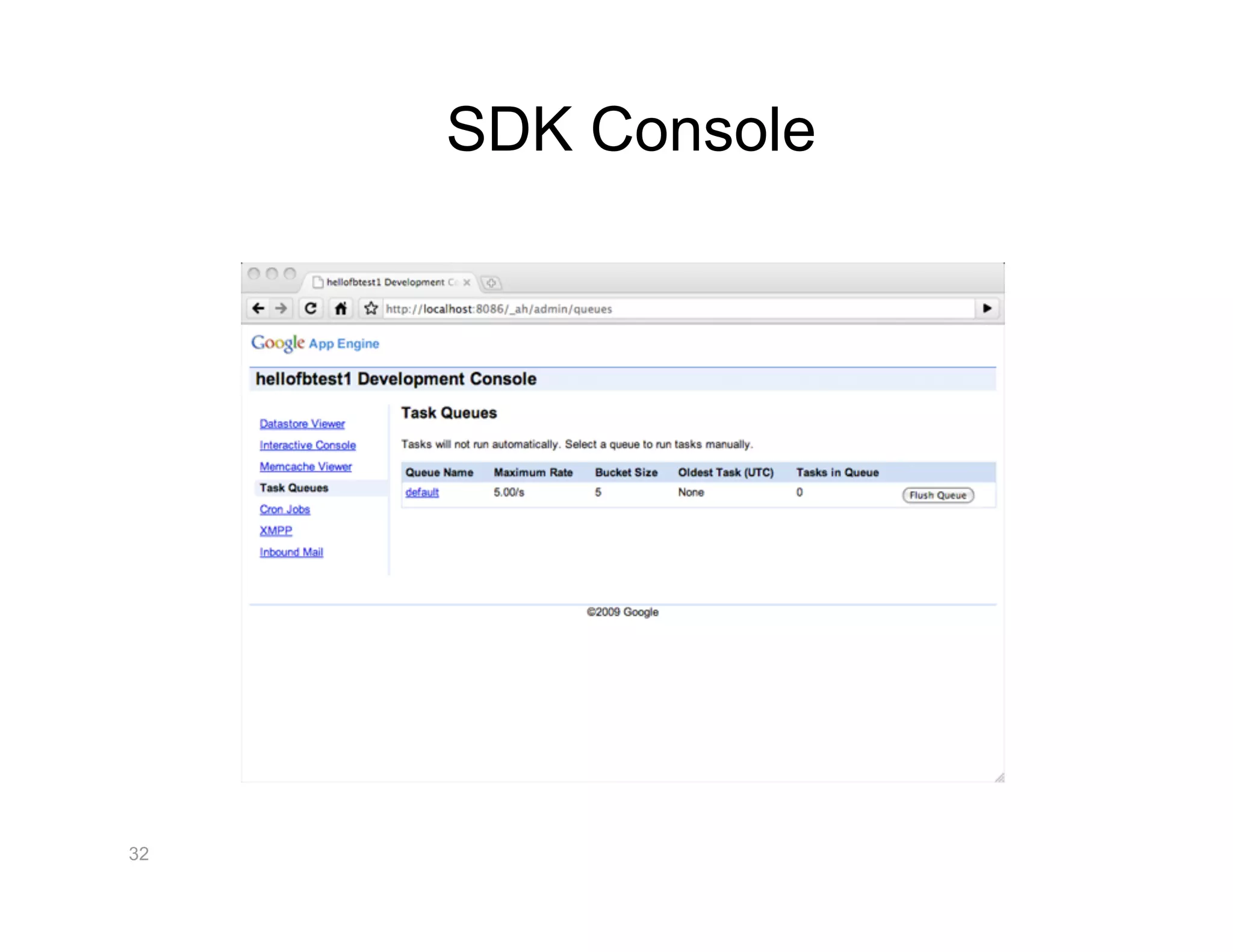Click the Bucket Size column header
Viewport: 1233px width, 952px height.
pos(626,472)
